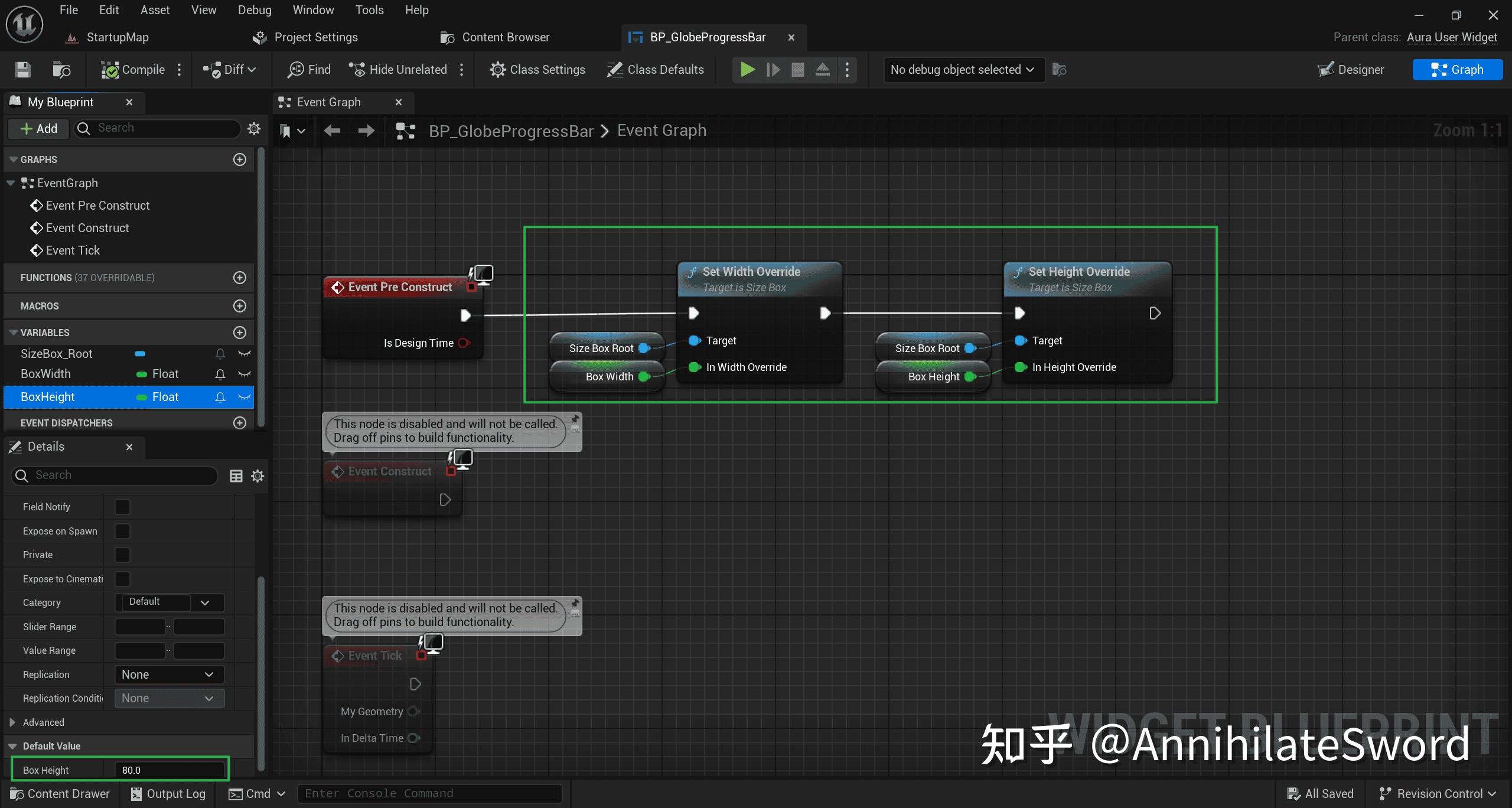Click the Box Height default value field
This screenshot has height=808, width=1512.
pyautogui.click(x=170, y=770)
